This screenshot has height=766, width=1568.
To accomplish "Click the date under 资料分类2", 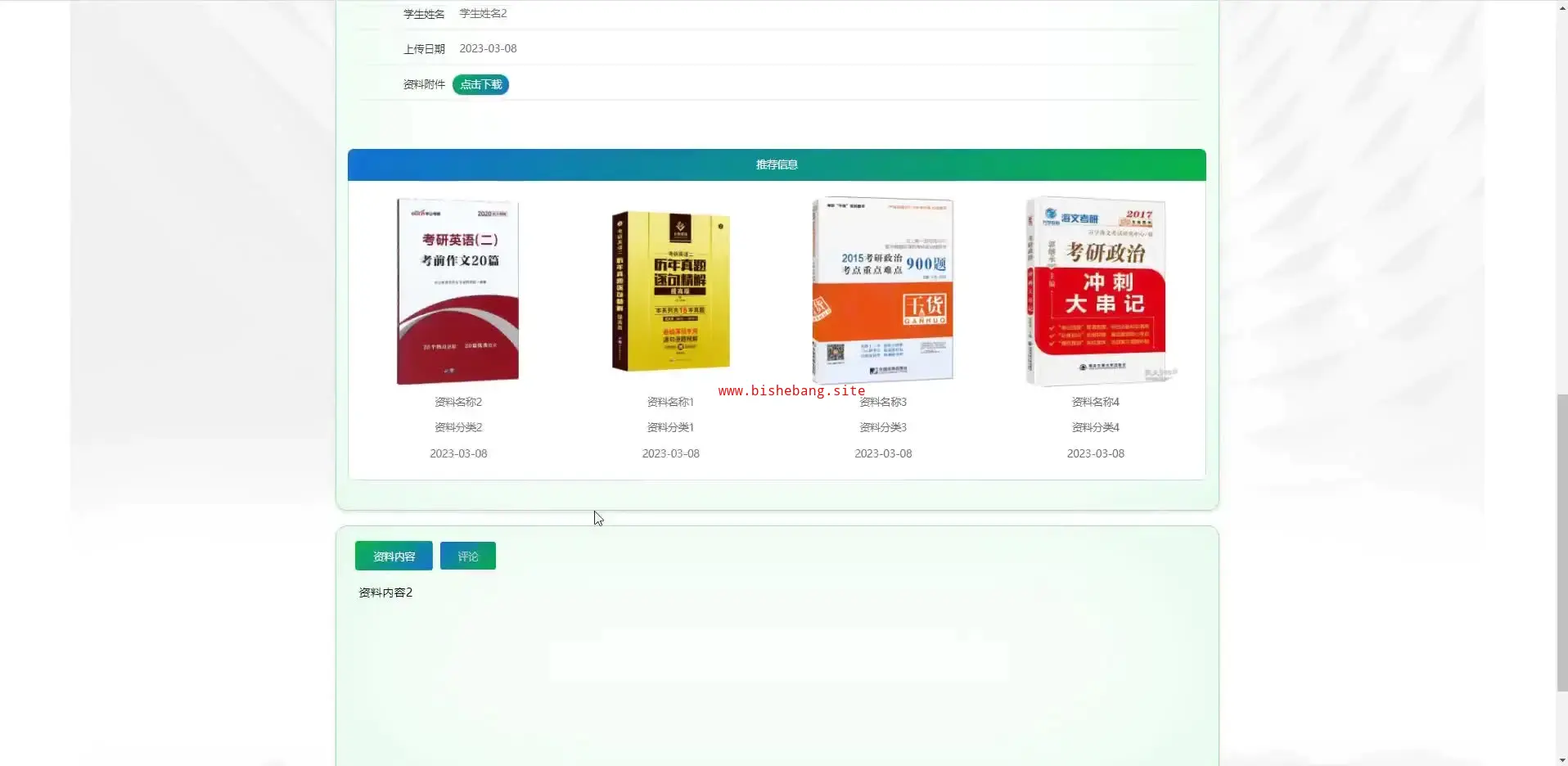I will pyautogui.click(x=458, y=453).
